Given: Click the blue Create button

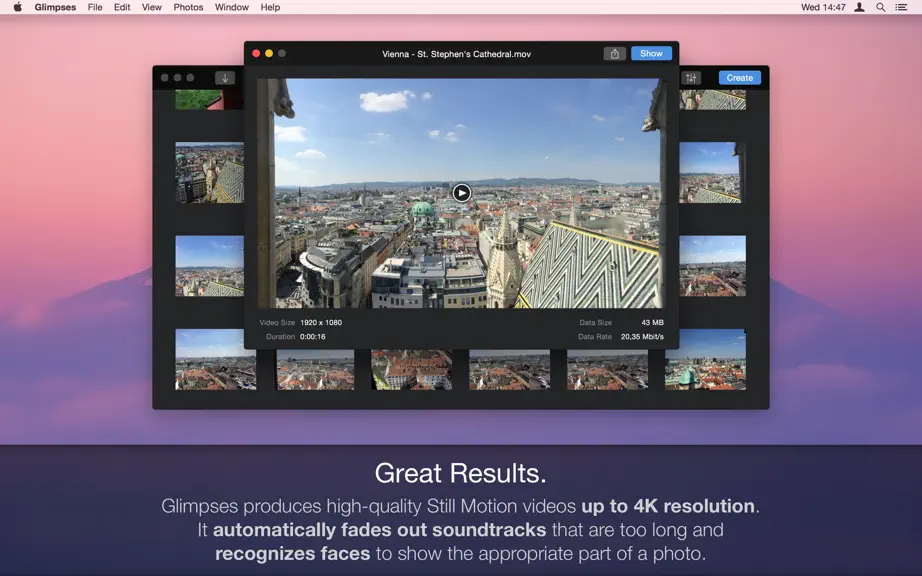Looking at the screenshot, I should click(739, 78).
